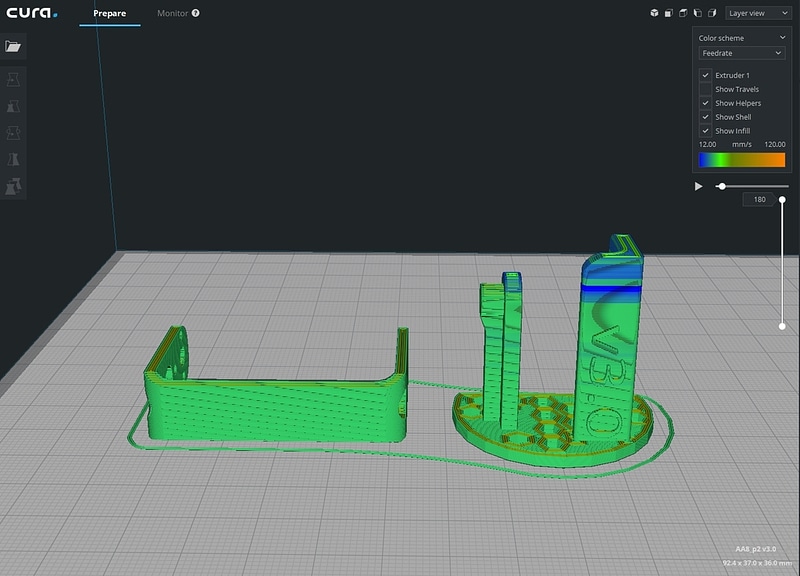Click the 12.00 minimum feedrate value
Image resolution: width=800 pixels, height=576 pixels.
(708, 144)
